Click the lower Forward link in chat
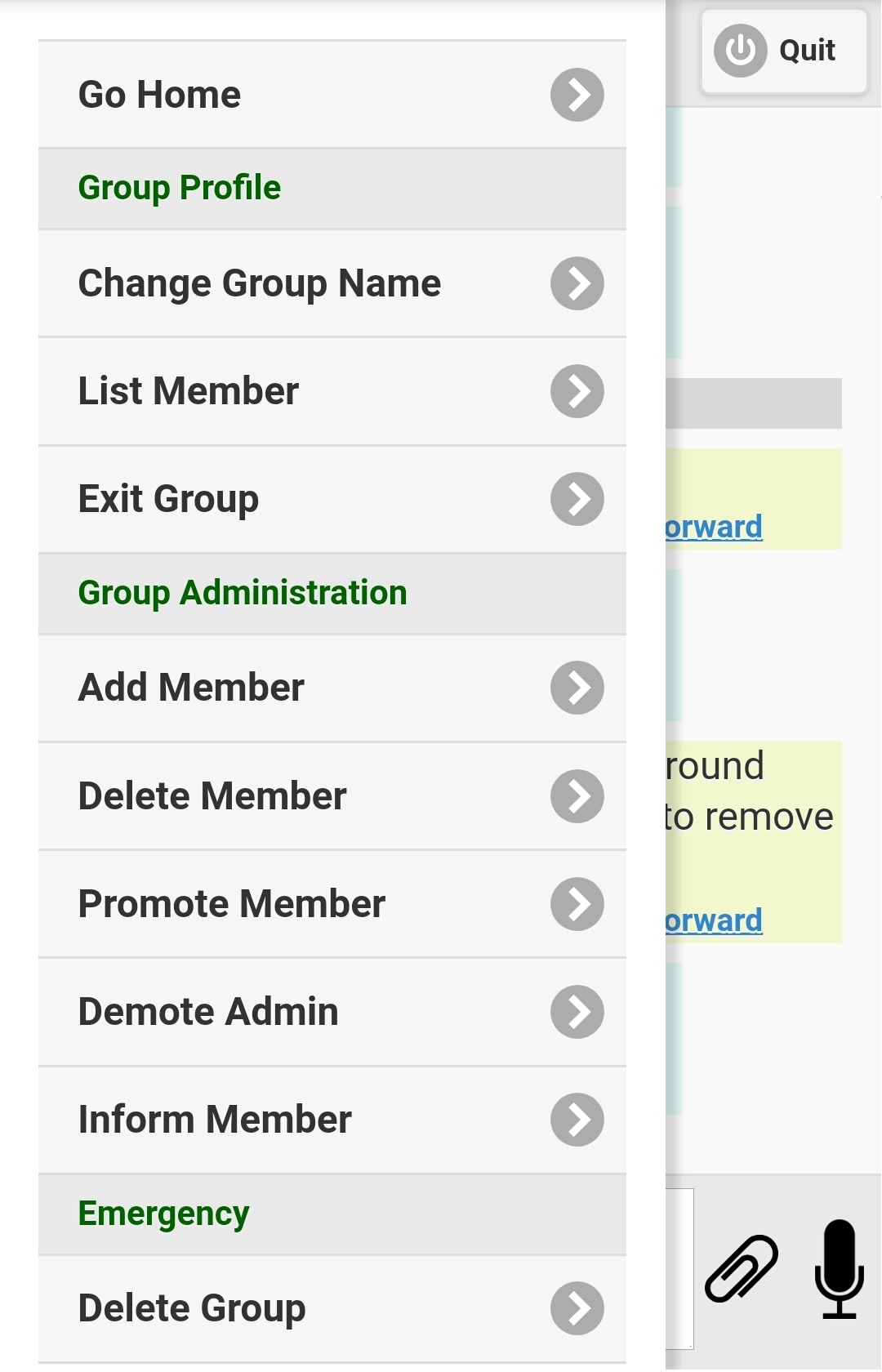 coord(714,921)
